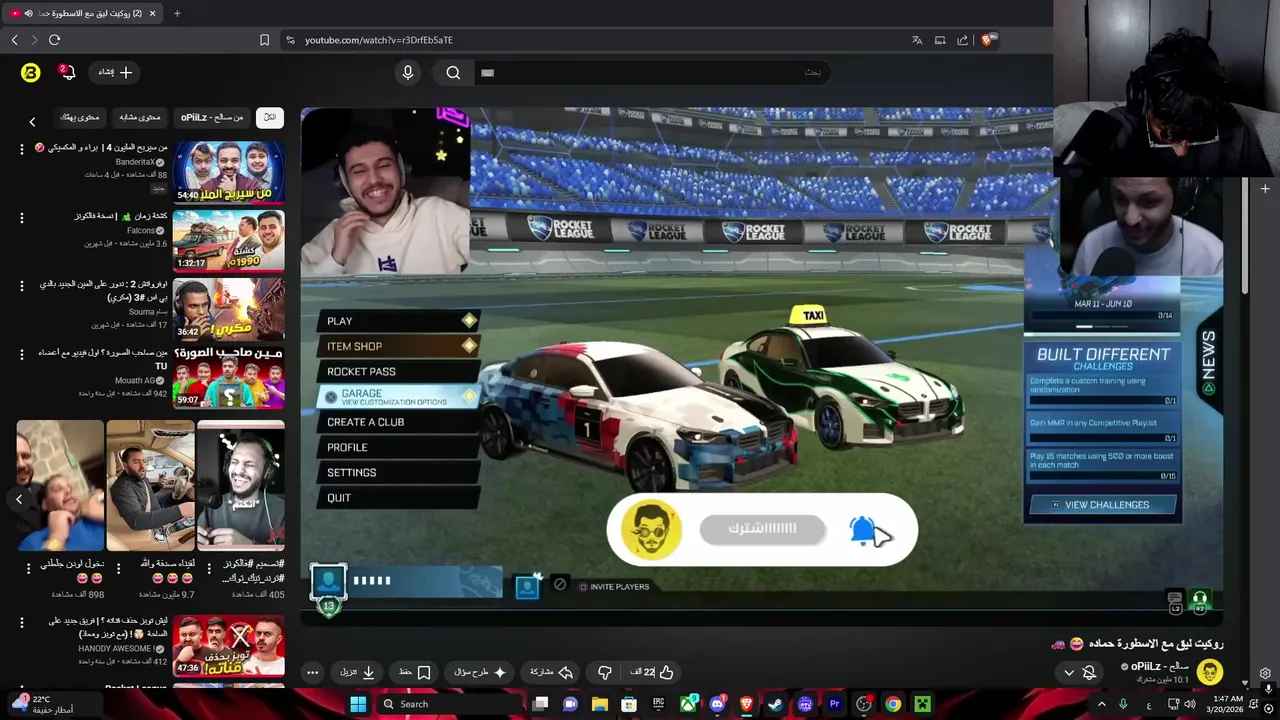Mute the tab via its speaker icon
The image size is (1280, 720).
28,13
